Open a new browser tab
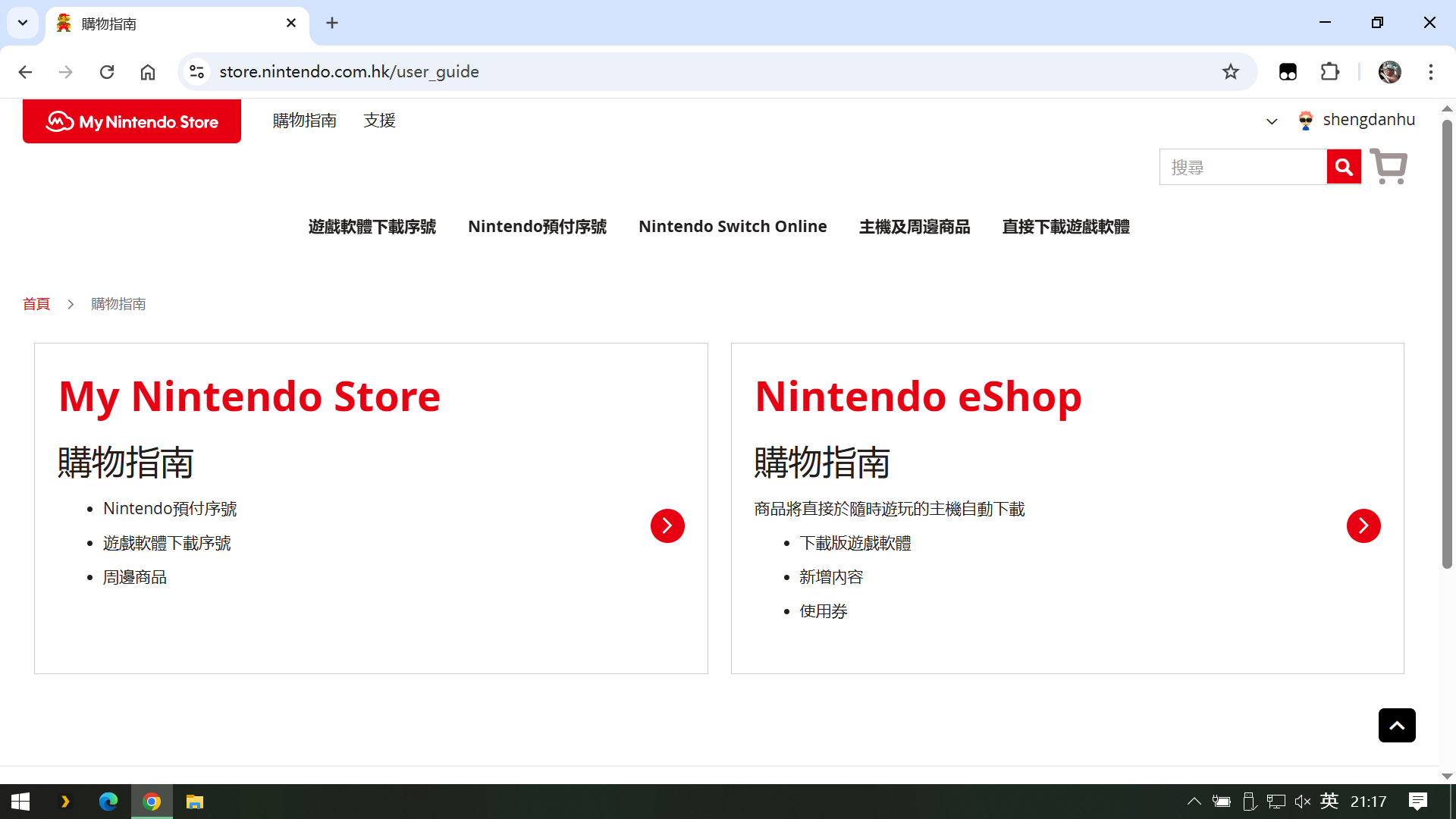The width and height of the screenshot is (1456, 819). 332,23
